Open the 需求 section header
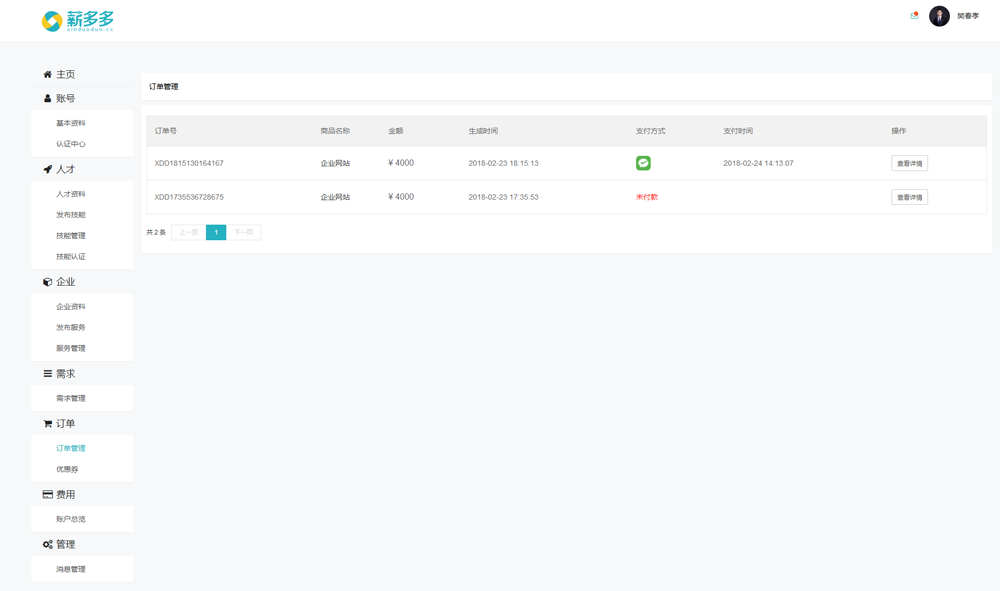This screenshot has width=1000, height=591. 66,374
